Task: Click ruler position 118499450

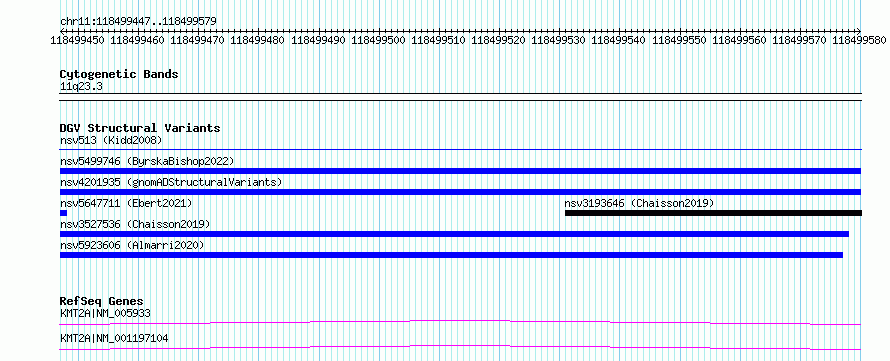Action: (78, 40)
